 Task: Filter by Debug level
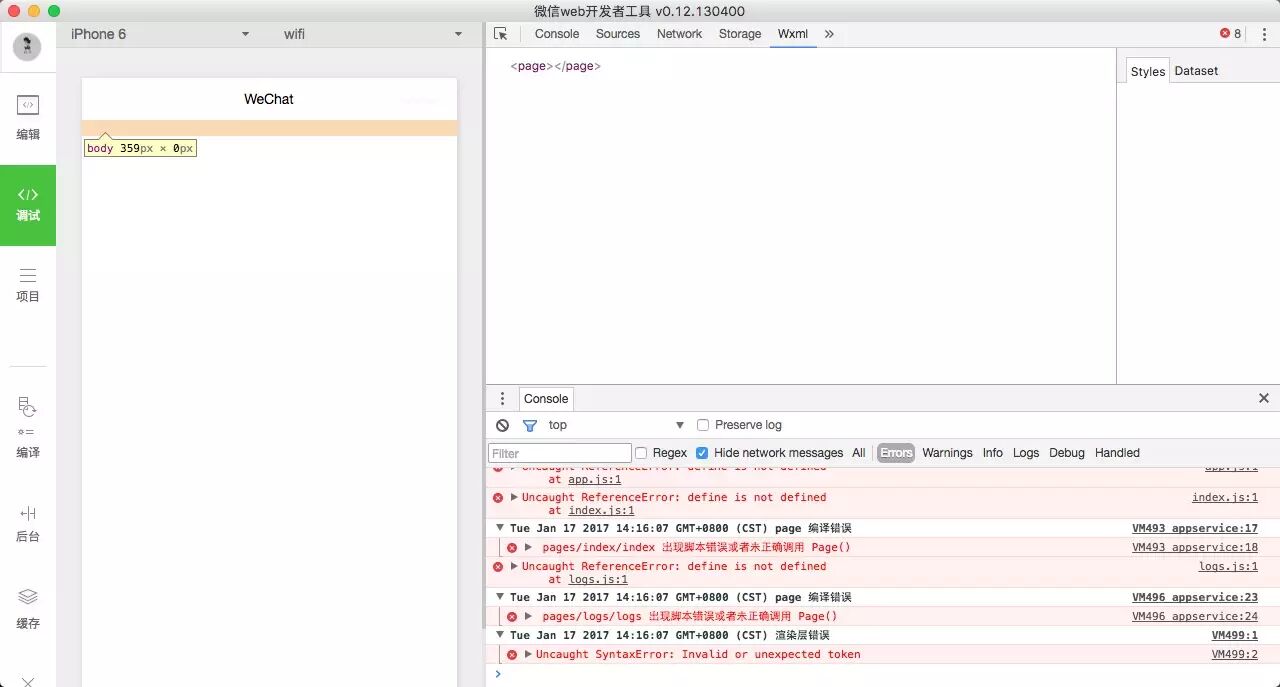click(x=1067, y=453)
